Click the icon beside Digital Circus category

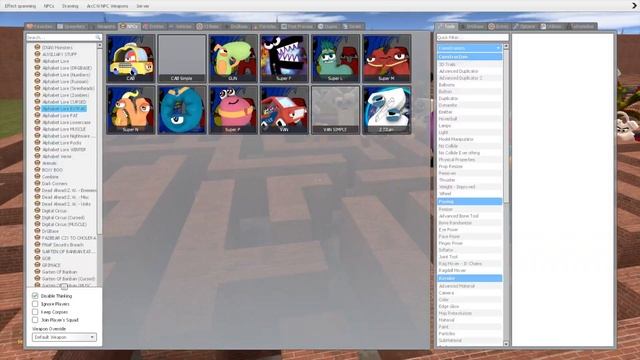[x=38, y=211]
